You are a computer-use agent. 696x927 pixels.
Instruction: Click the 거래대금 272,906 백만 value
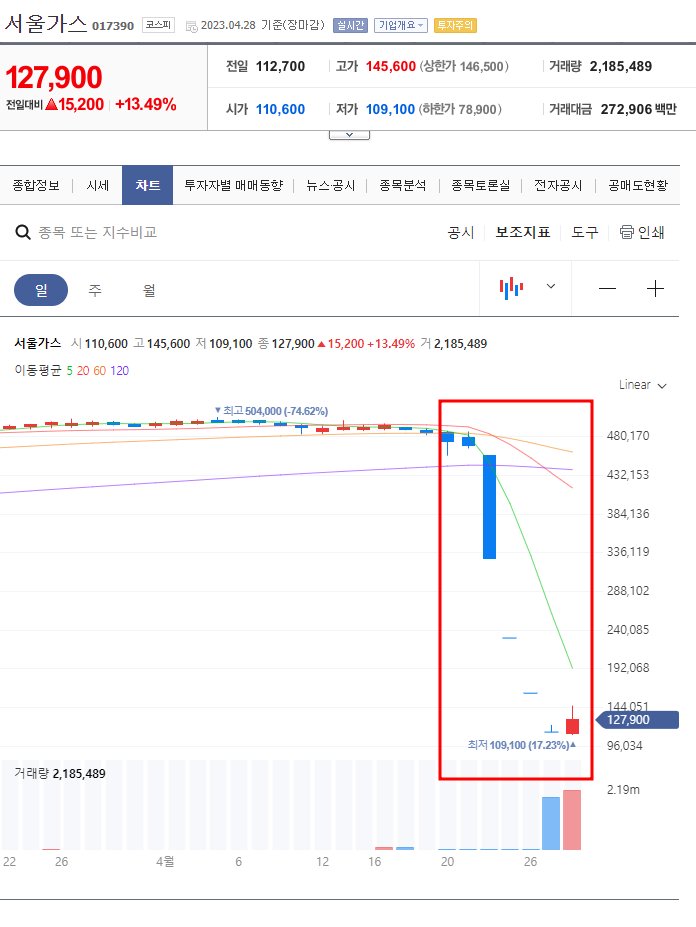pyautogui.click(x=639, y=109)
